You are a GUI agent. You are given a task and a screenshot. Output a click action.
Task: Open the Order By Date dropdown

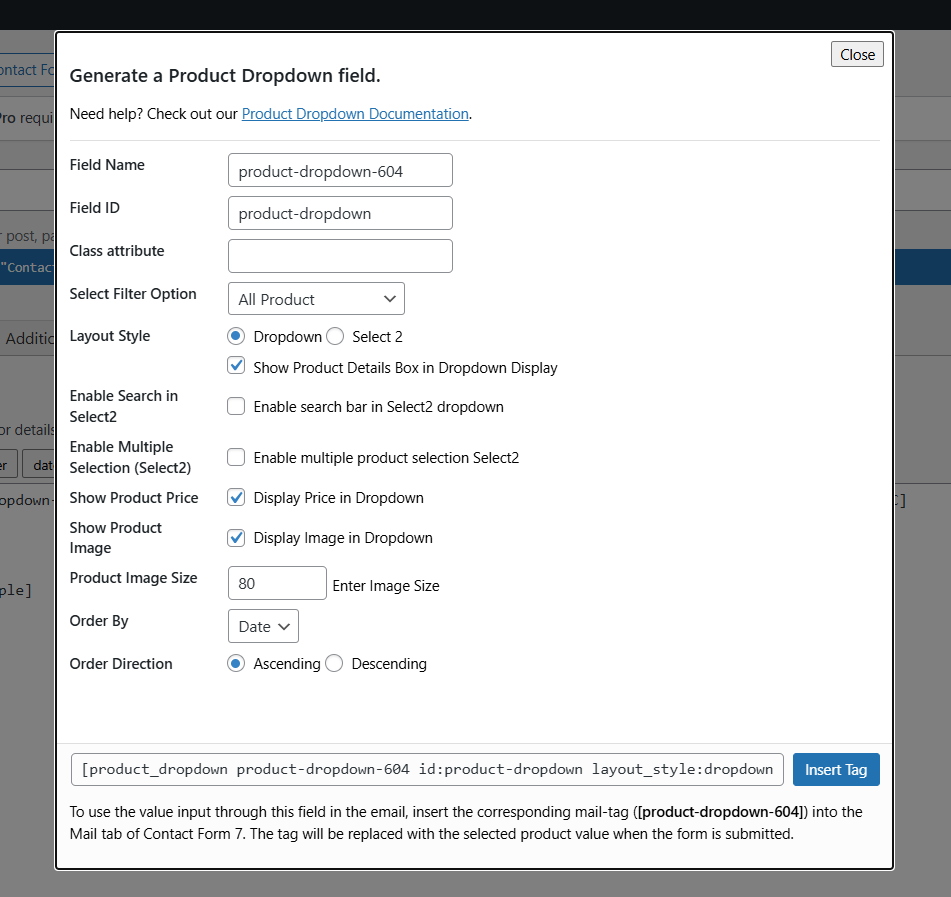coord(263,626)
